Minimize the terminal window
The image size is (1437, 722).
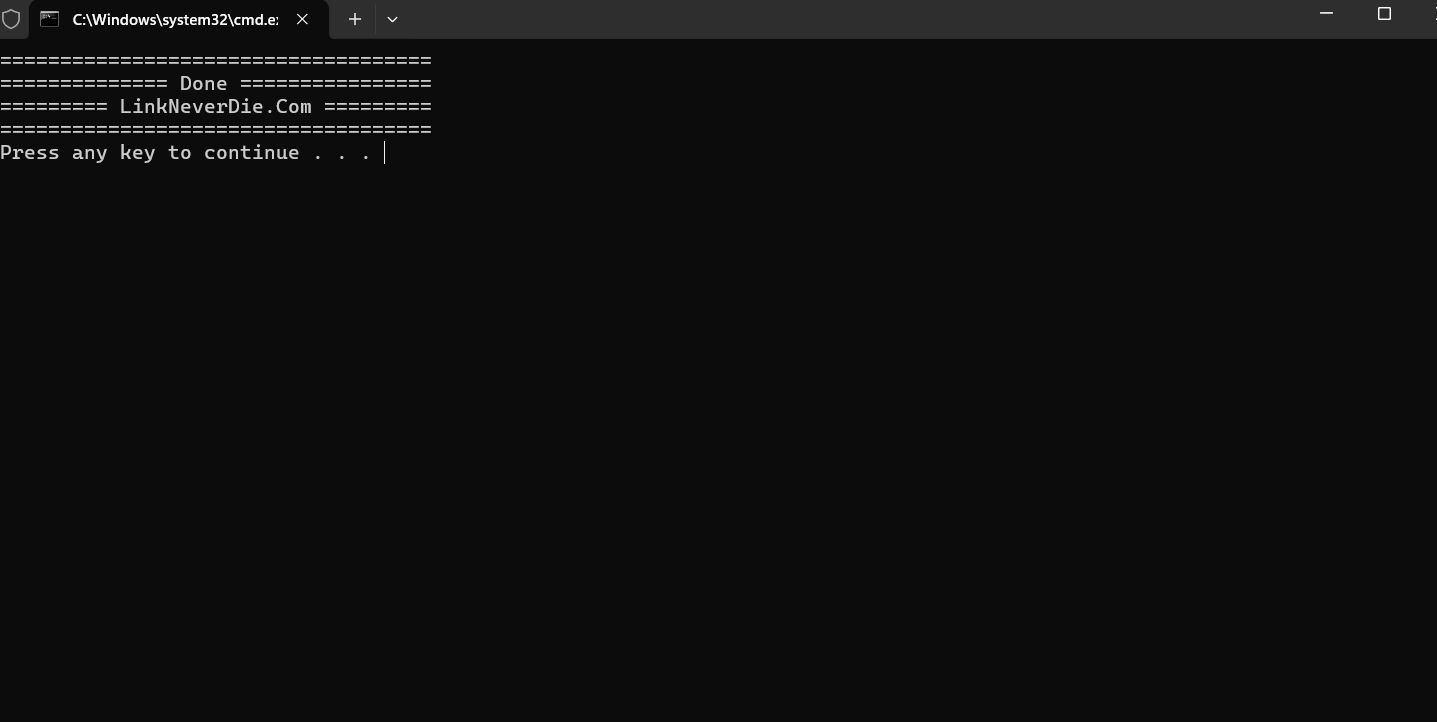[x=1327, y=14]
